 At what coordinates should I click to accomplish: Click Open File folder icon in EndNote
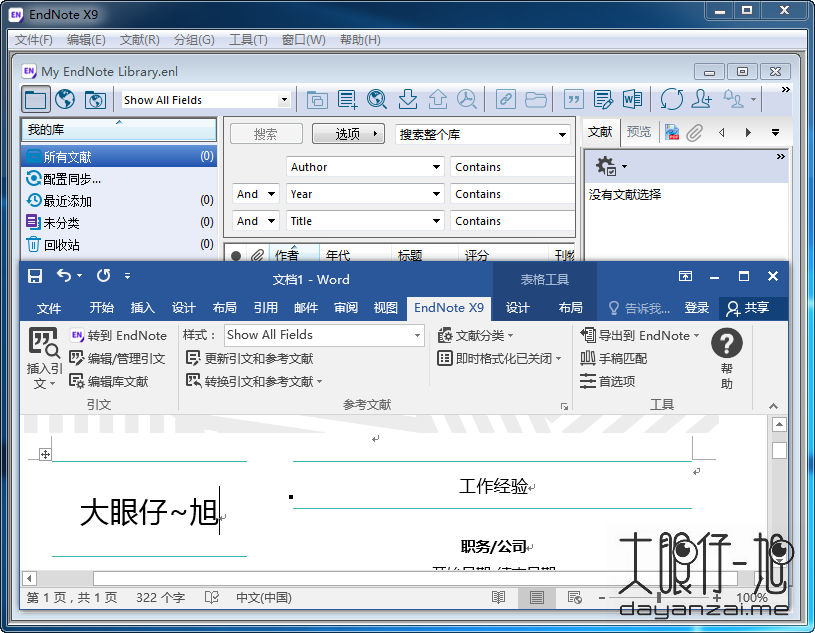[x=535, y=99]
